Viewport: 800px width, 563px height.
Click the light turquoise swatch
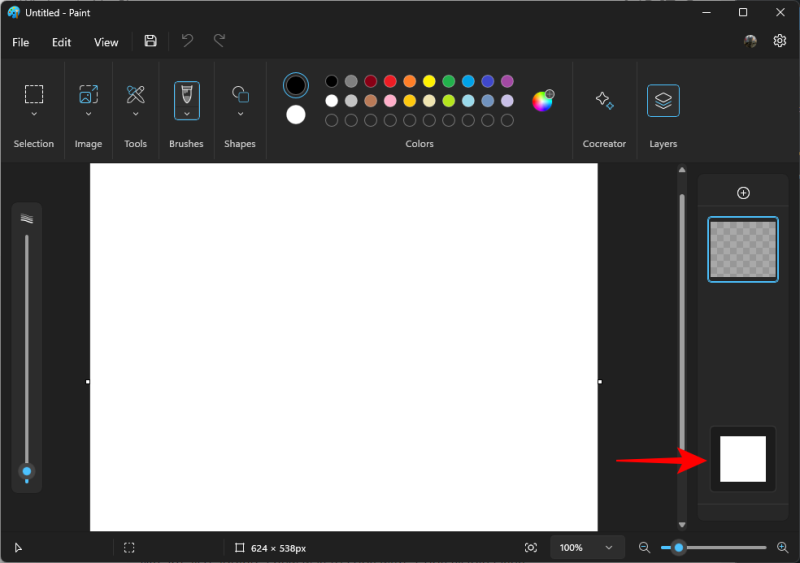coord(468,101)
